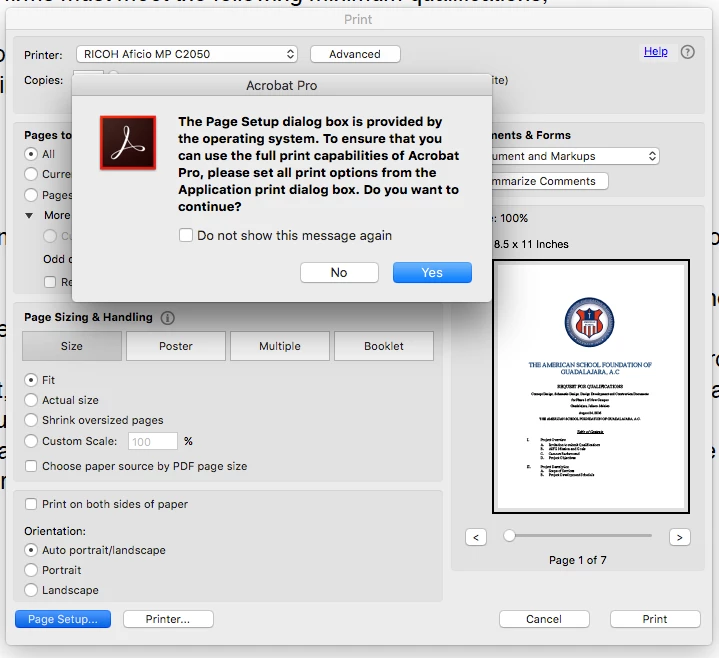Open the help question mark icon
This screenshot has width=719, height=658.
point(687,52)
